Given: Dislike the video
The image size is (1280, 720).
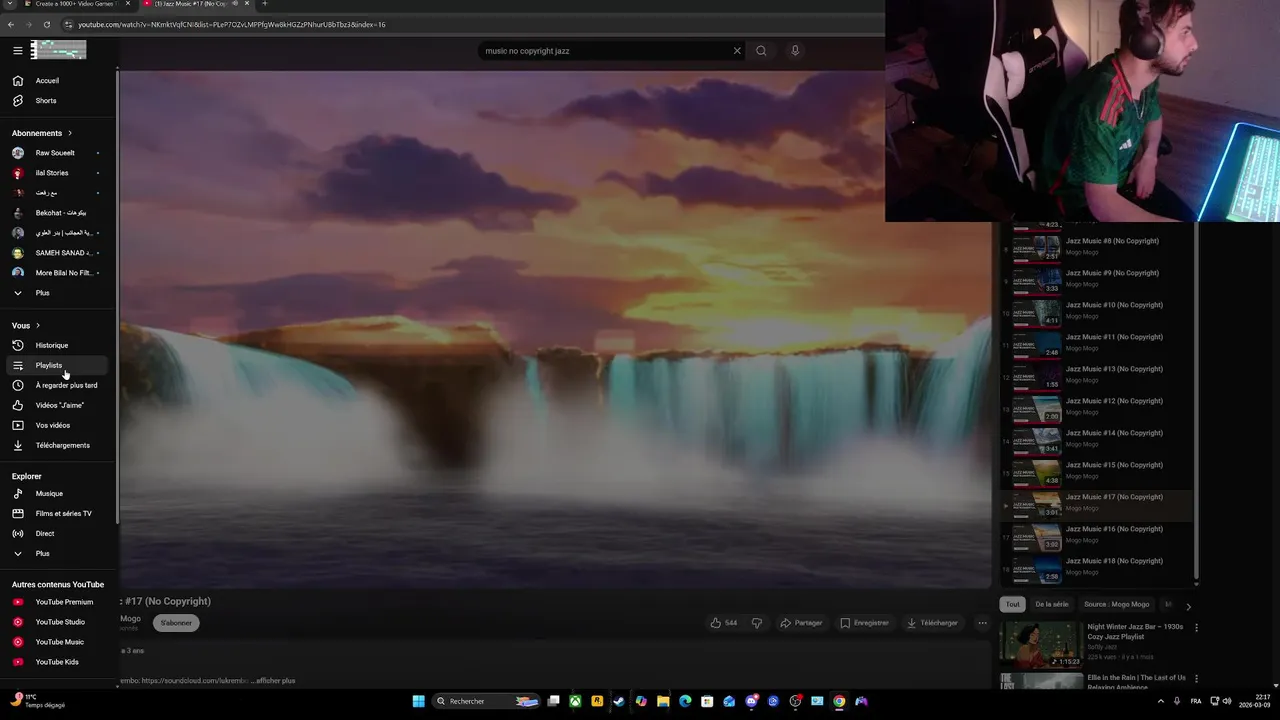Looking at the screenshot, I should tap(757, 623).
